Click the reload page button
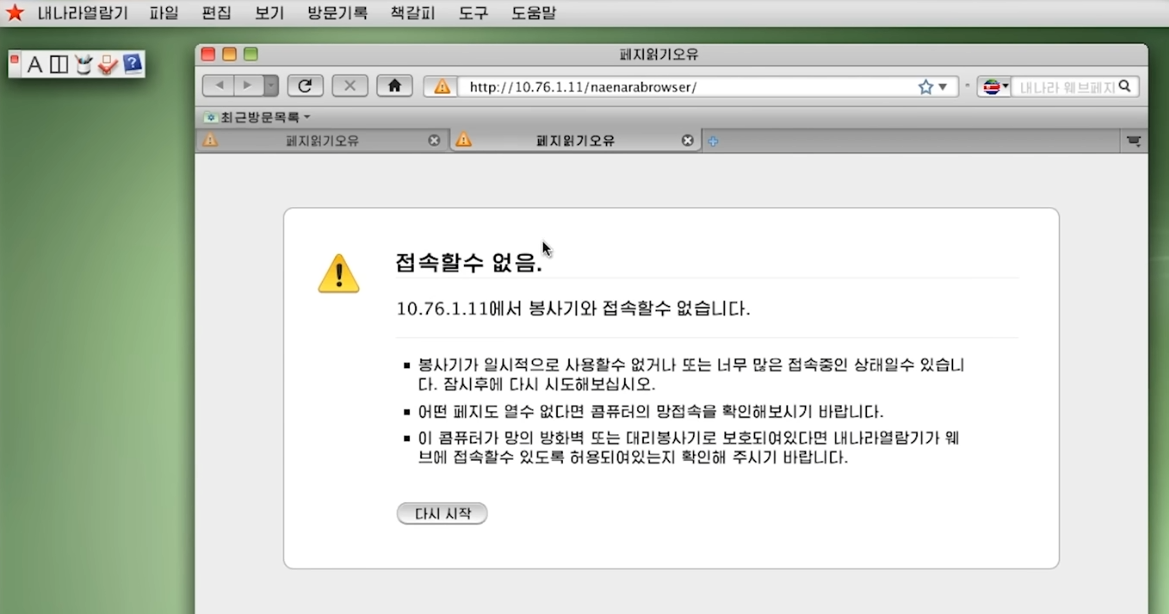This screenshot has width=1169, height=614. point(305,86)
